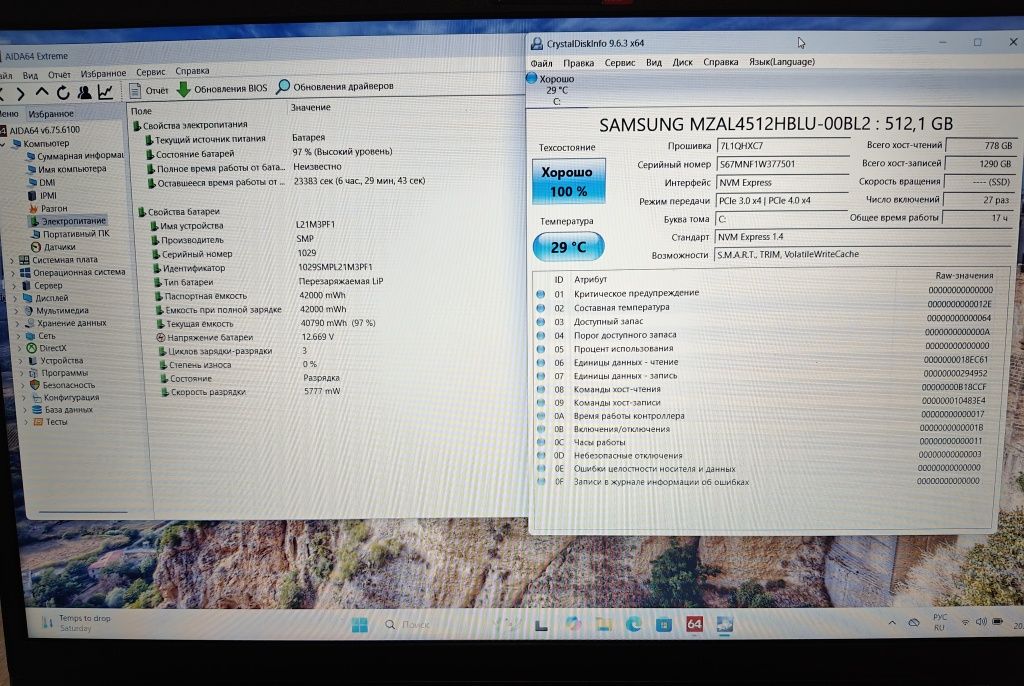Click the user silhouette icon in AIDA64 toolbar
The height and width of the screenshot is (686, 1024).
coord(84,92)
